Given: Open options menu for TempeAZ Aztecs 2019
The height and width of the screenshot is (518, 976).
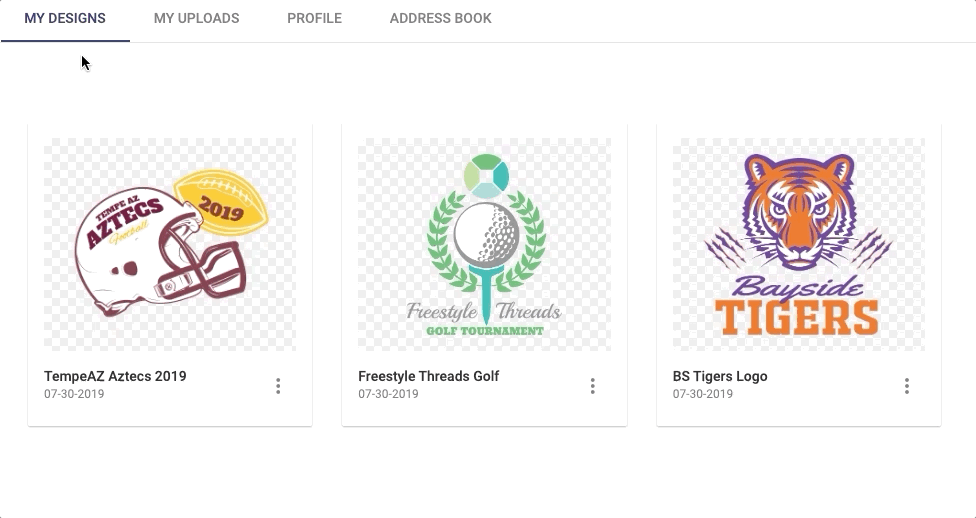Looking at the screenshot, I should (278, 386).
